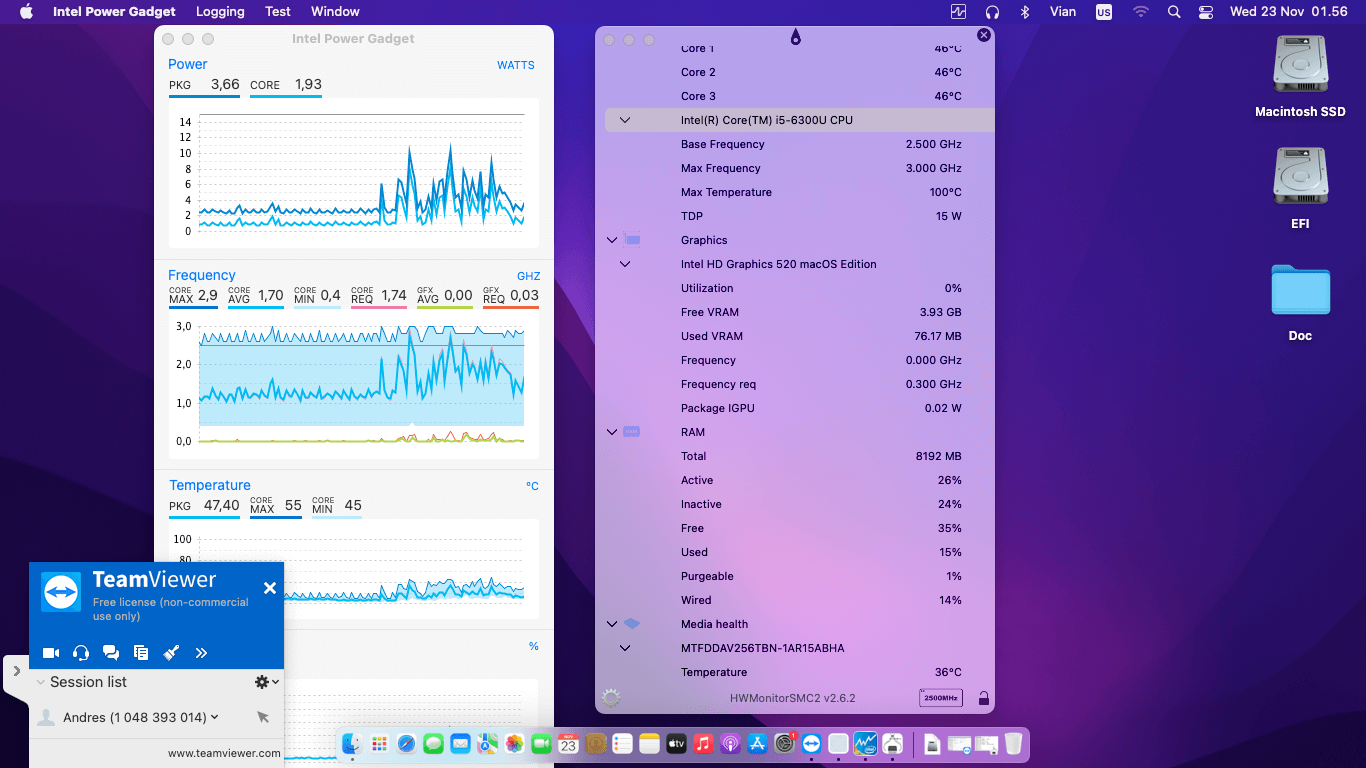
Task: Select the TeamViewer whiteboard brush icon
Action: [x=171, y=652]
